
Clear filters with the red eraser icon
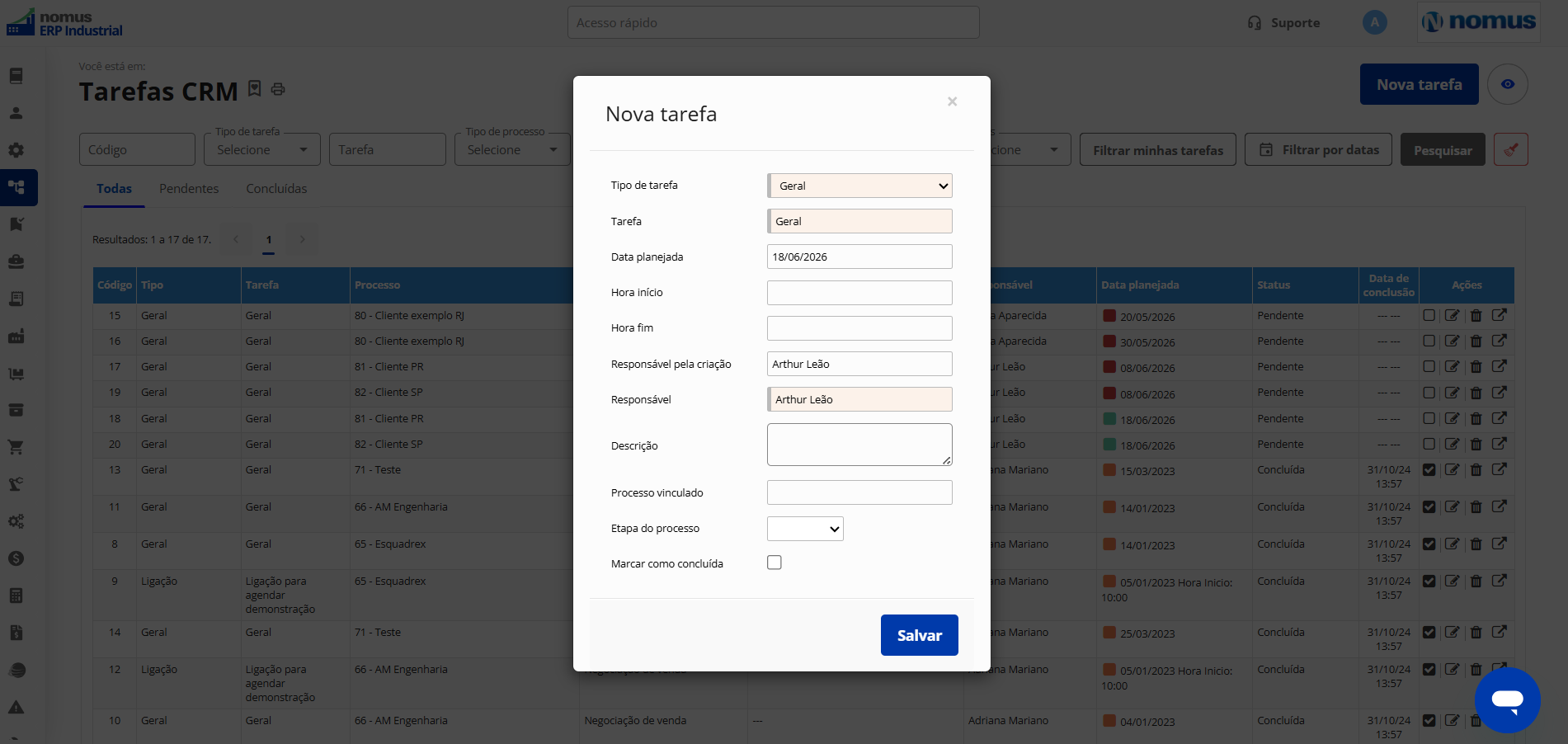point(1511,150)
